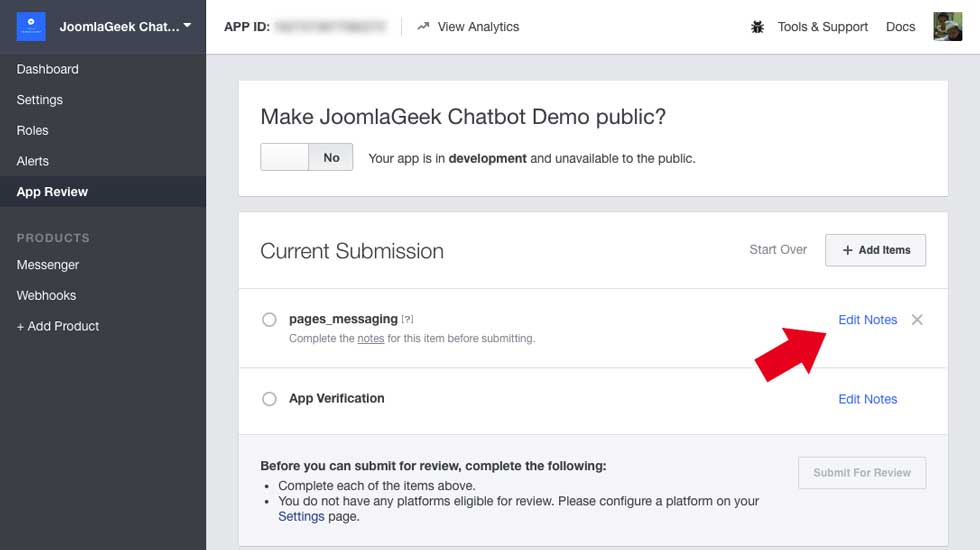The height and width of the screenshot is (550, 980).
Task: Click the JoomlaGeek app logo icon
Action: (31, 26)
